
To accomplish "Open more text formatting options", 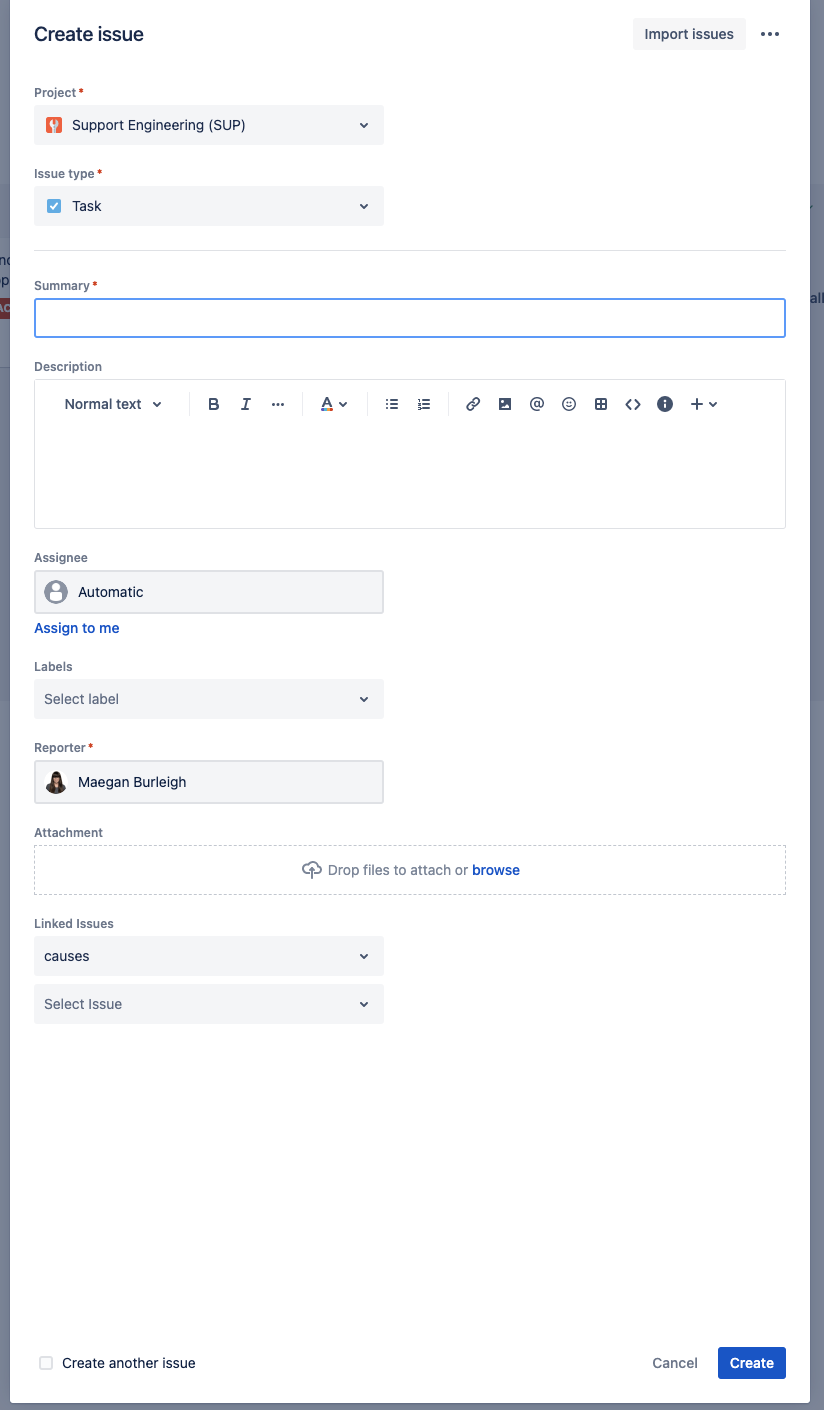I will pyautogui.click(x=278, y=404).
